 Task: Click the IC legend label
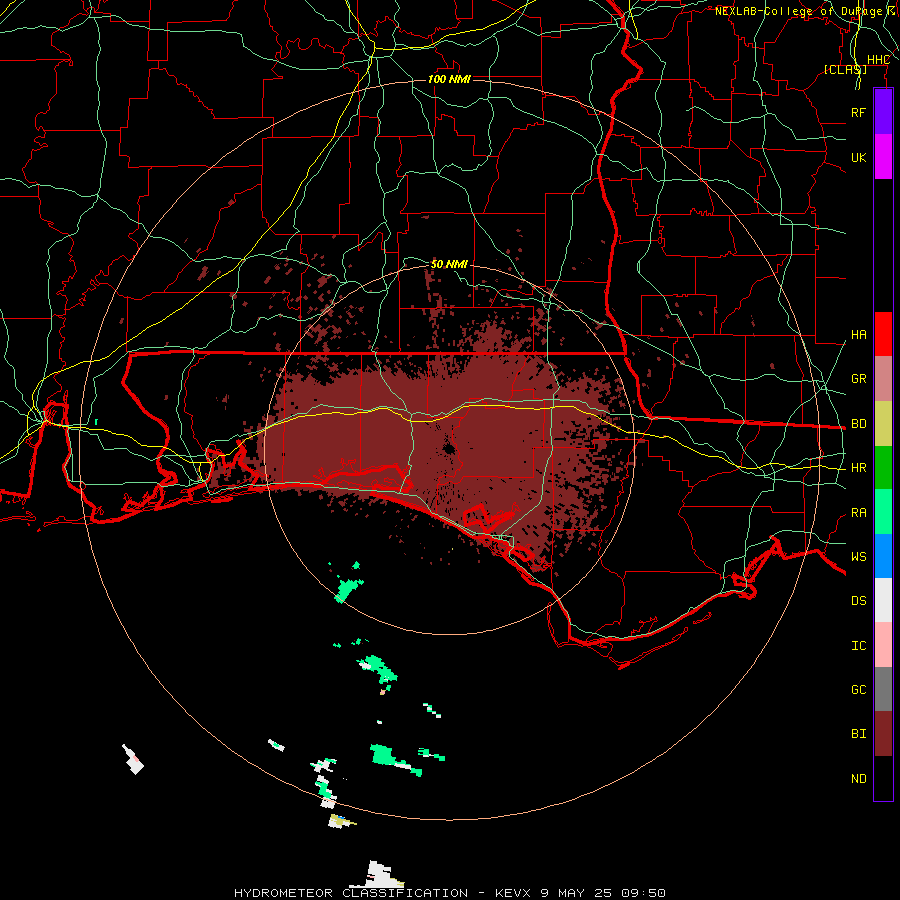point(858,646)
